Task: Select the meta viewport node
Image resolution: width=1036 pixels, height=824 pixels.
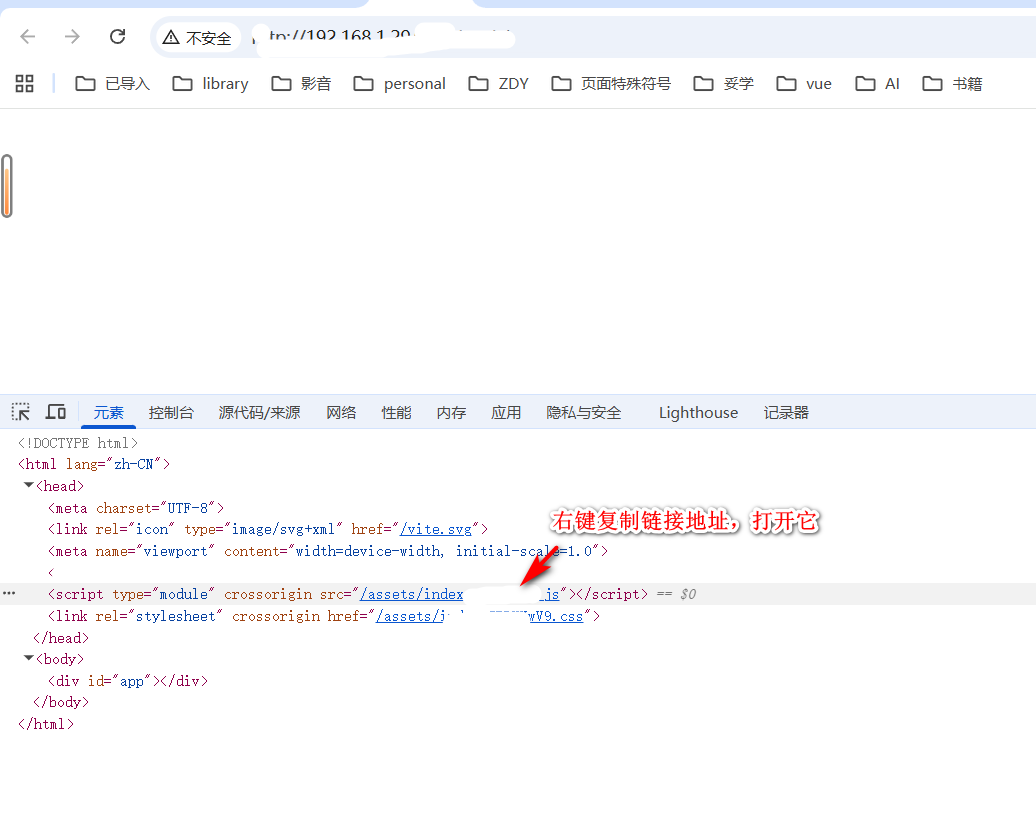Action: click(x=328, y=551)
